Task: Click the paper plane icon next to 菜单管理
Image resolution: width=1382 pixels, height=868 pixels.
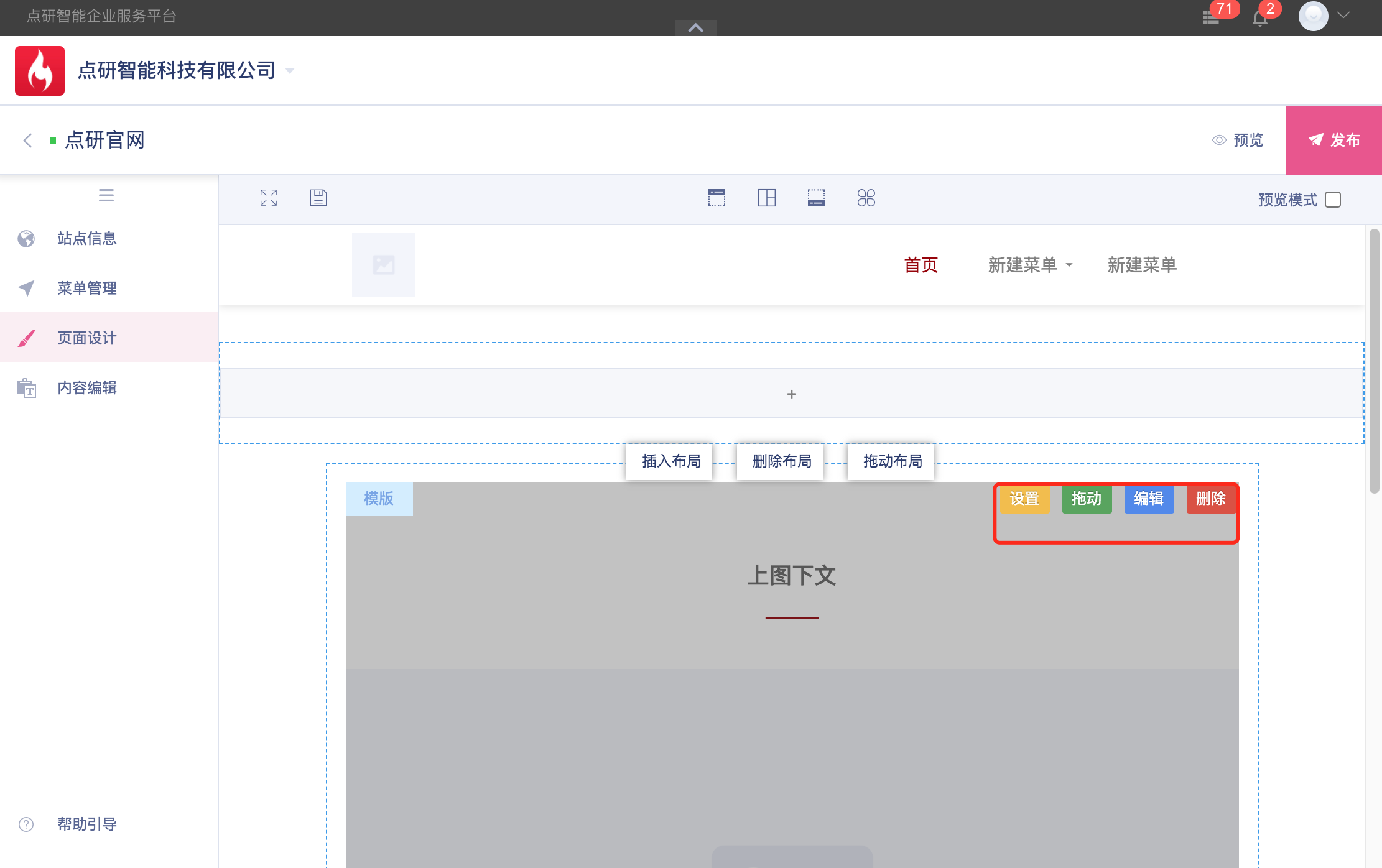Action: pos(26,288)
